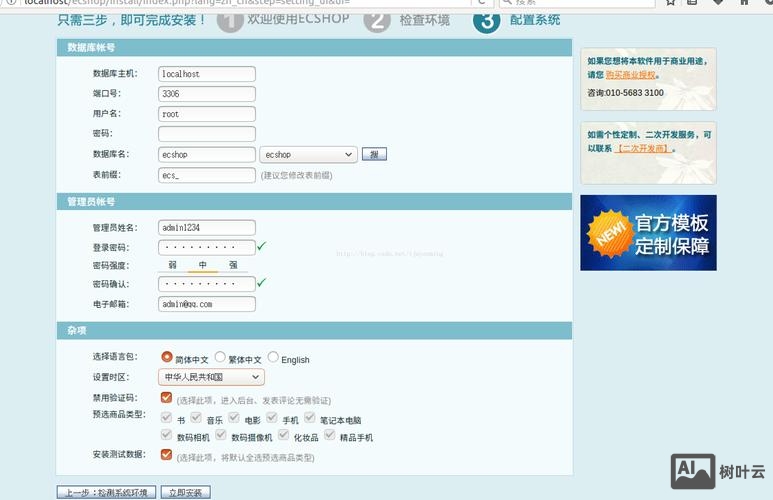Viewport: 773px width, 500px height.
Task: Toggle the 数码相机 product type checkbox
Action: click(166, 435)
